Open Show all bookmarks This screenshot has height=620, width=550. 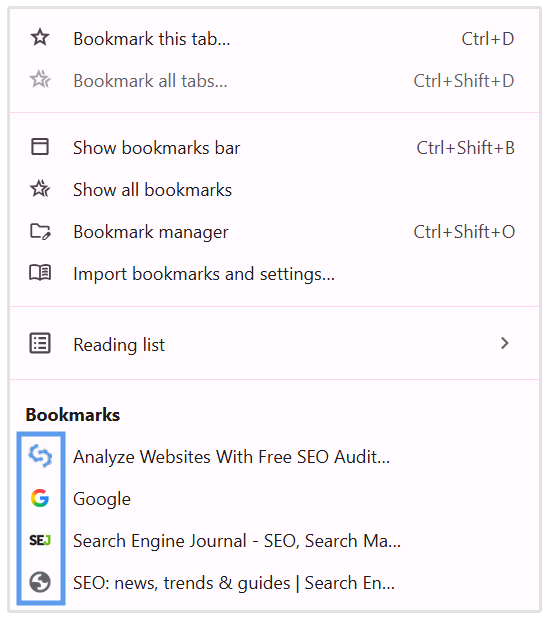(274, 189)
